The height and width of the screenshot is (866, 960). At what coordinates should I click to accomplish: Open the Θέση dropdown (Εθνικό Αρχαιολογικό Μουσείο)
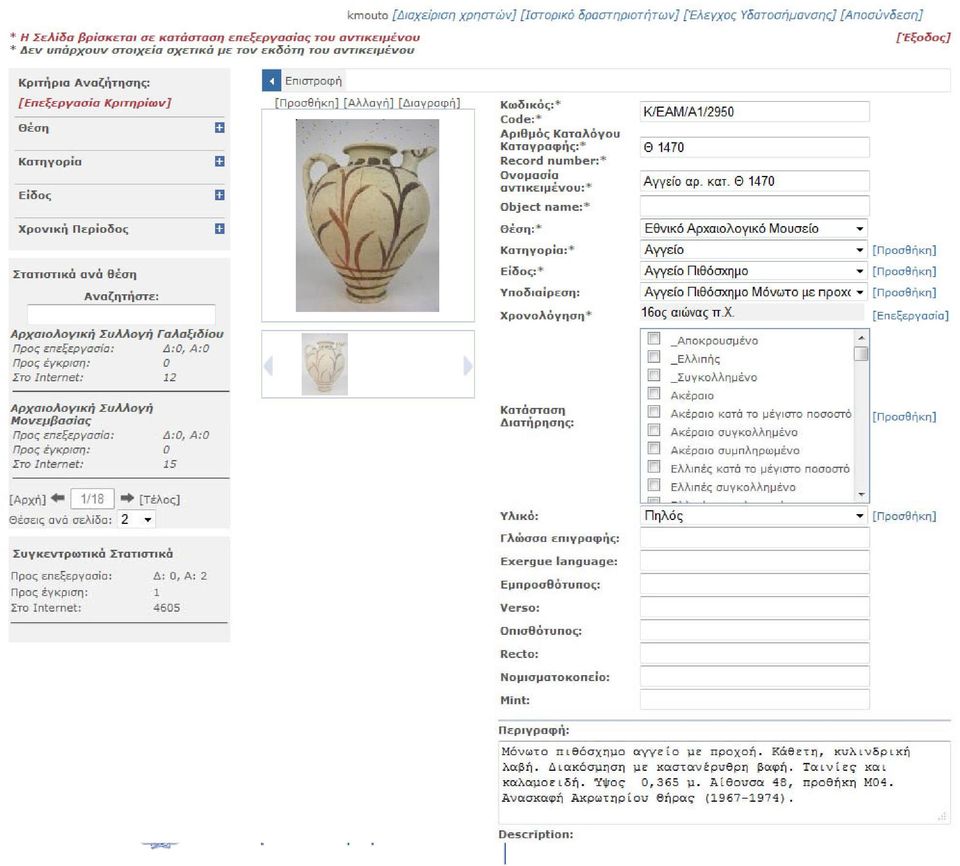pos(754,228)
